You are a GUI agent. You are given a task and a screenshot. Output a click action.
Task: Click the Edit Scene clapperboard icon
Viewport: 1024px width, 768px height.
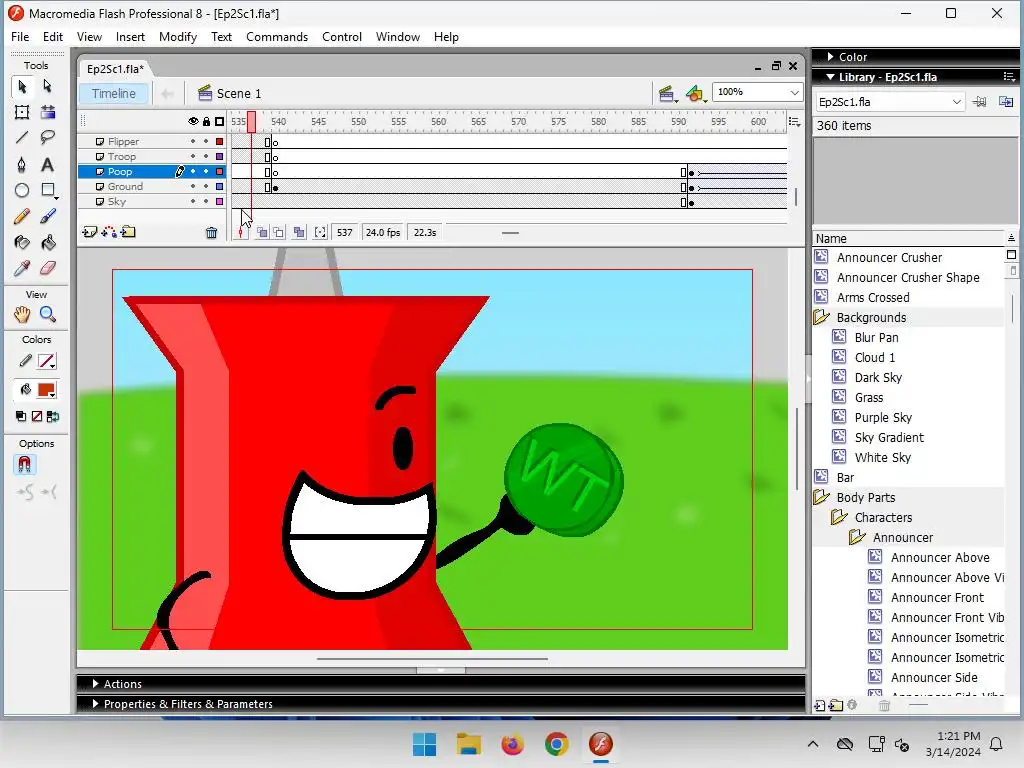[667, 94]
